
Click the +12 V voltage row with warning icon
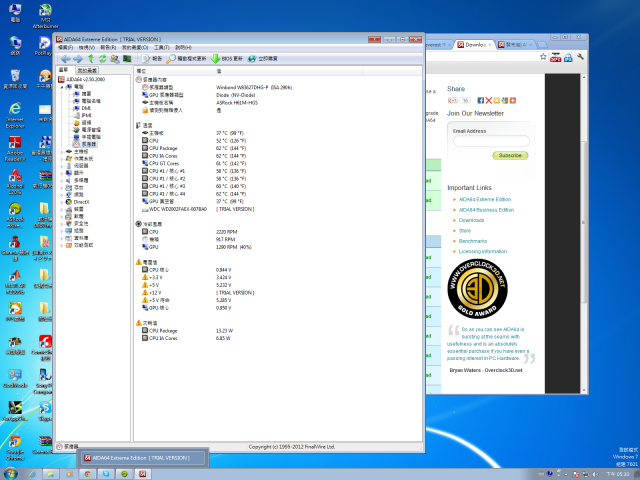coord(198,293)
